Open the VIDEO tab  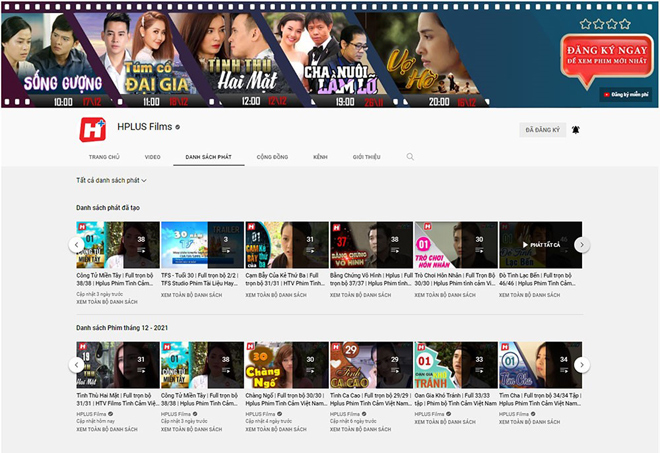click(x=152, y=157)
